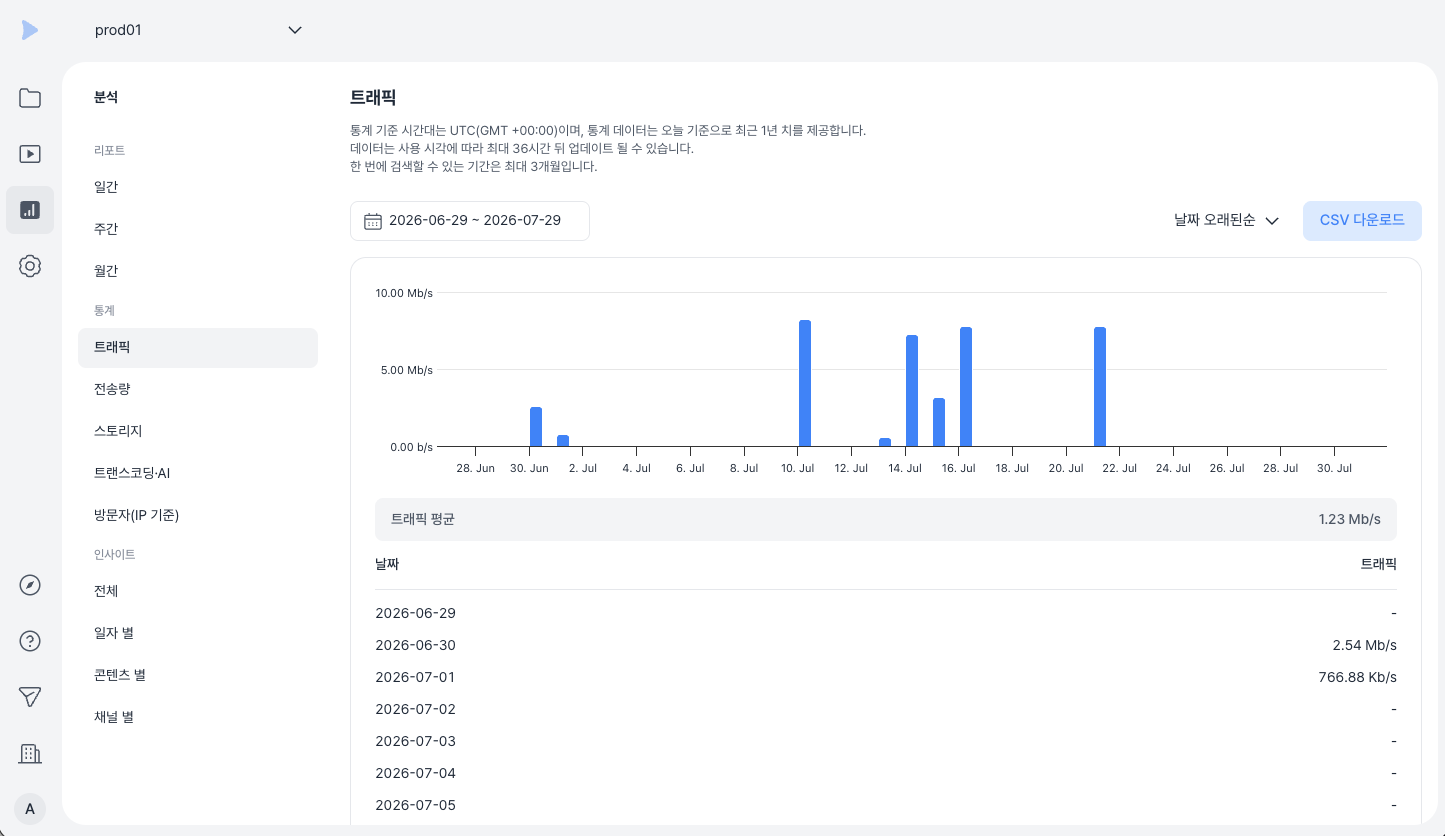This screenshot has height=836, width=1445.
Task: Open the 트랜스코딩·AI statistics page
Action: click(x=198, y=473)
